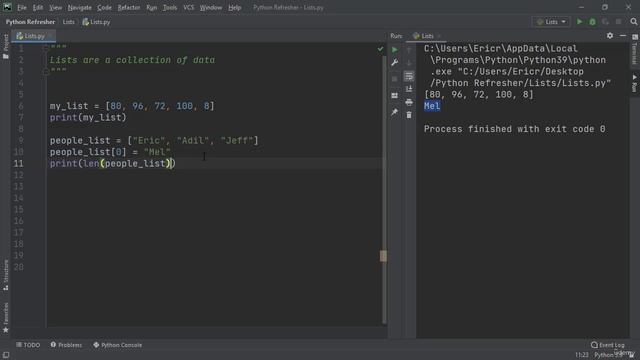This screenshot has height=360, width=640.
Task: Click 'Process finished with exit code 0'
Action: pyautogui.click(x=514, y=129)
